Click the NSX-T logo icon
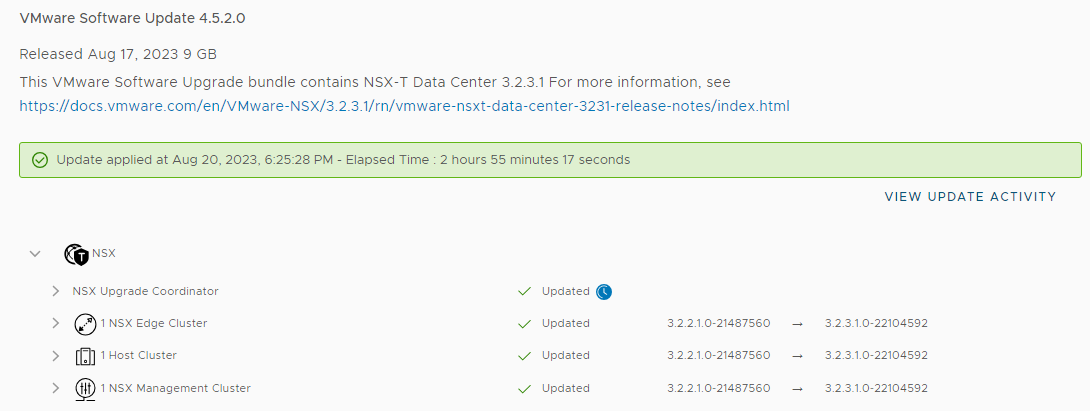 pyautogui.click(x=76, y=255)
